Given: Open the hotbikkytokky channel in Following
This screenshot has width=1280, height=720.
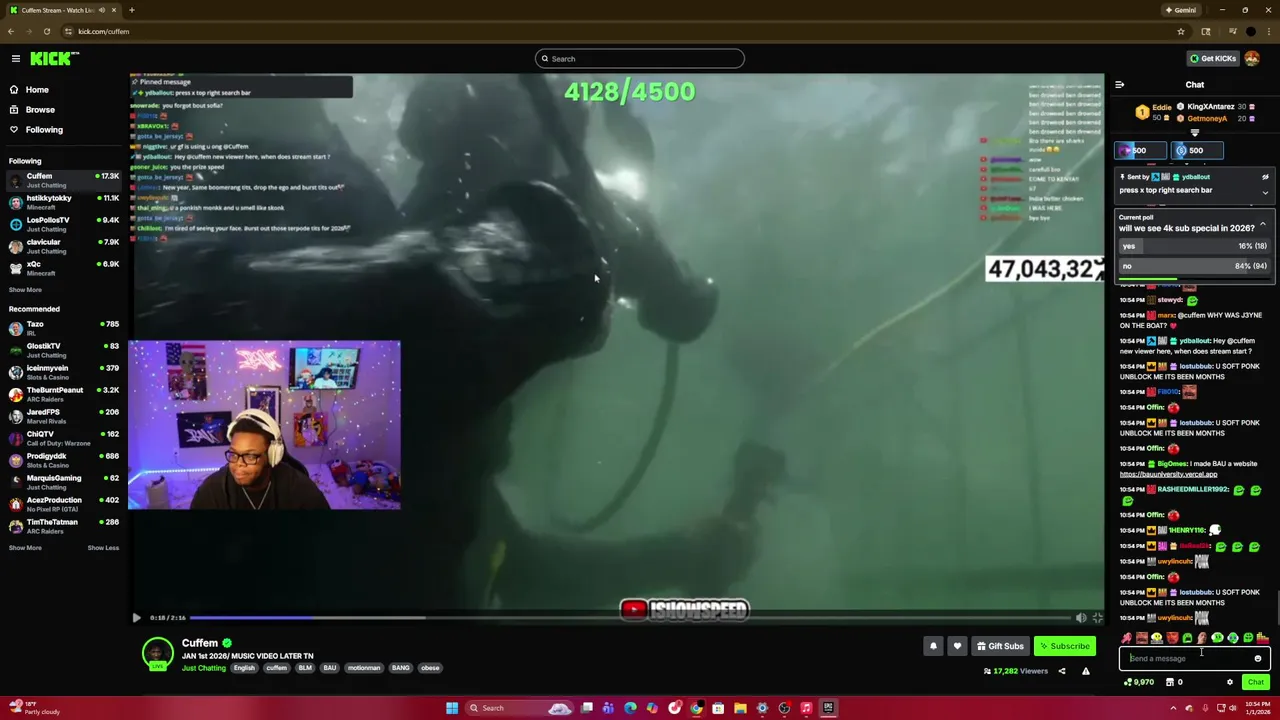Looking at the screenshot, I should pyautogui.click(x=62, y=202).
